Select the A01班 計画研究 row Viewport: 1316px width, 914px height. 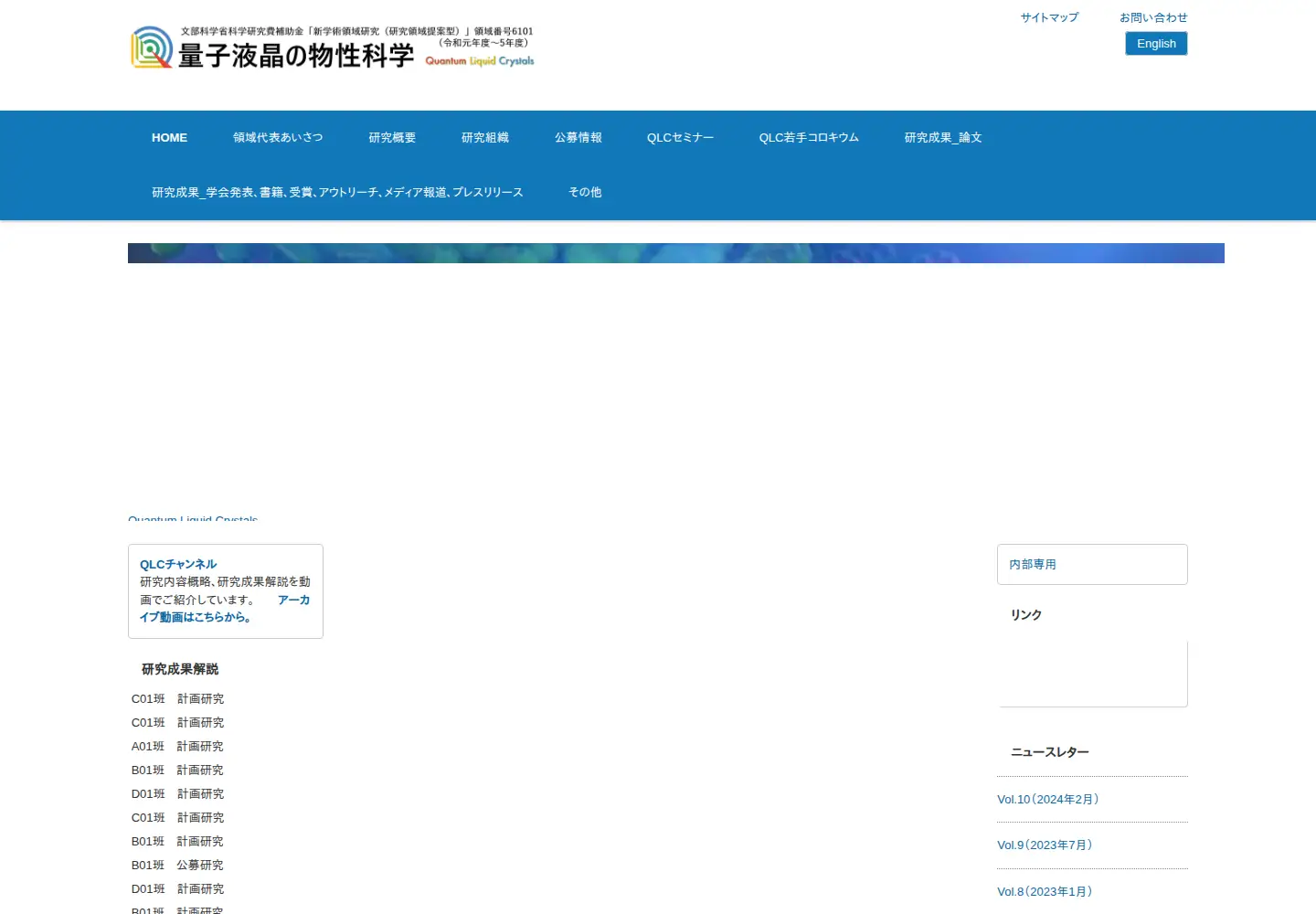tap(177, 747)
